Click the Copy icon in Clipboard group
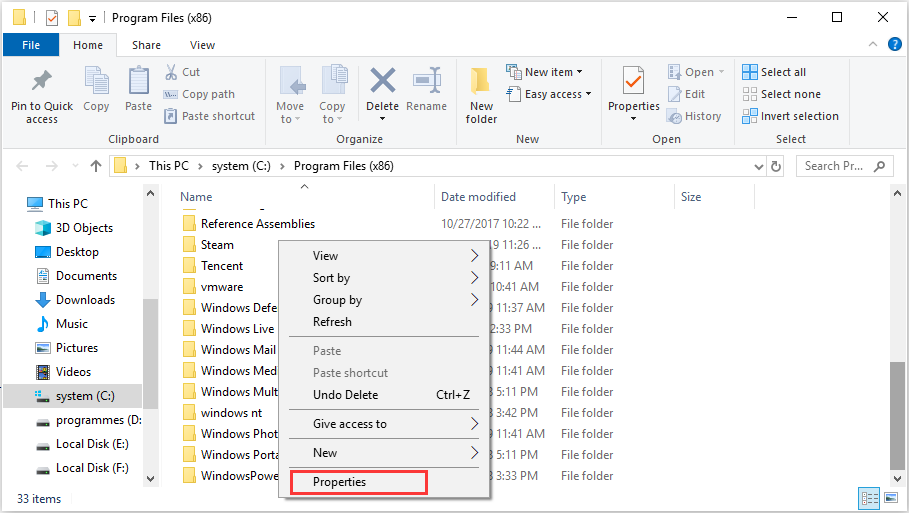 (x=96, y=82)
